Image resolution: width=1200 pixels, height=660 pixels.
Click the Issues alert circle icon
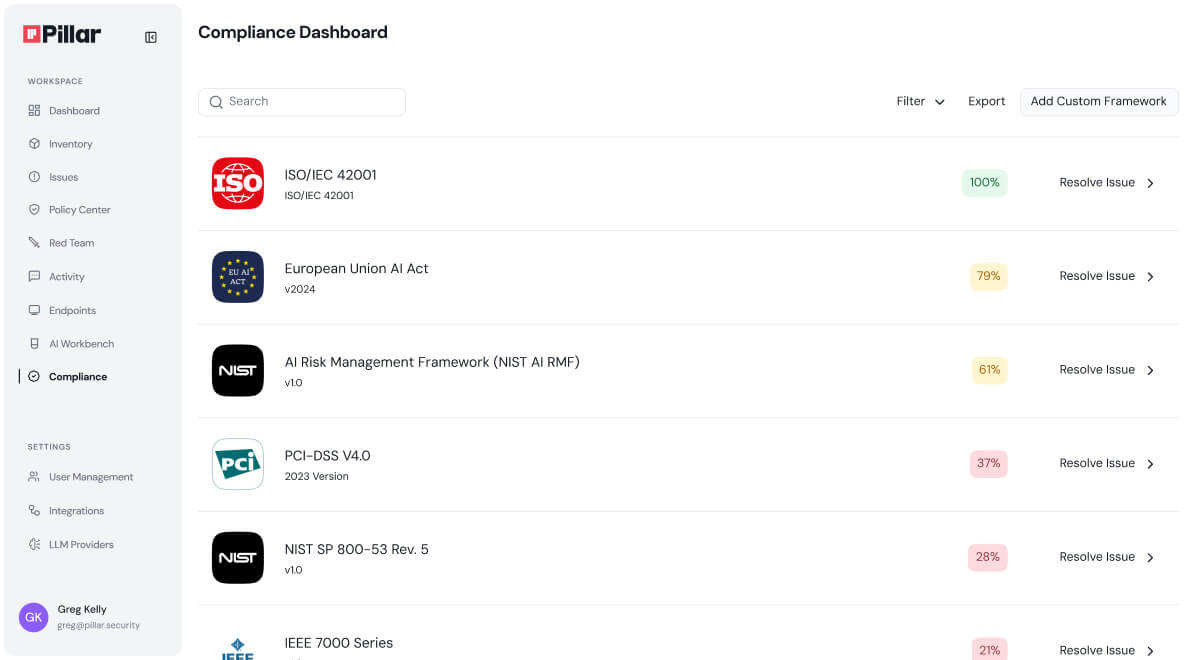pyautogui.click(x=34, y=177)
